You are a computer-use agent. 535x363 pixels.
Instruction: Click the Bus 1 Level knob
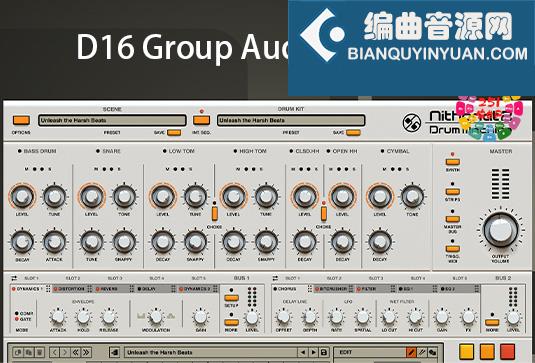pos(252,318)
